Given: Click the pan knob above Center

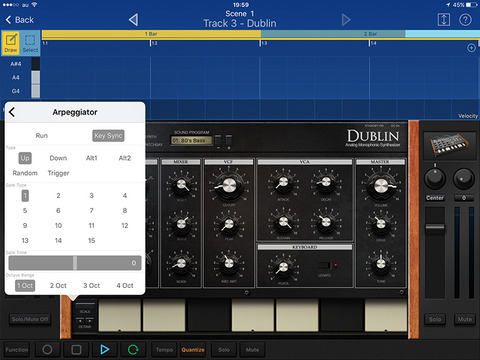Looking at the screenshot, I should point(435,178).
